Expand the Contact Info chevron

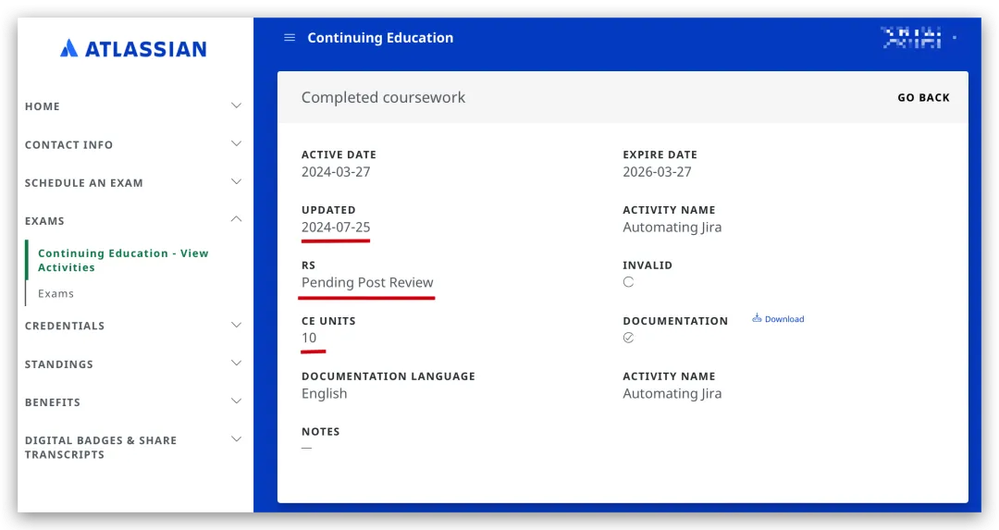tap(236, 144)
